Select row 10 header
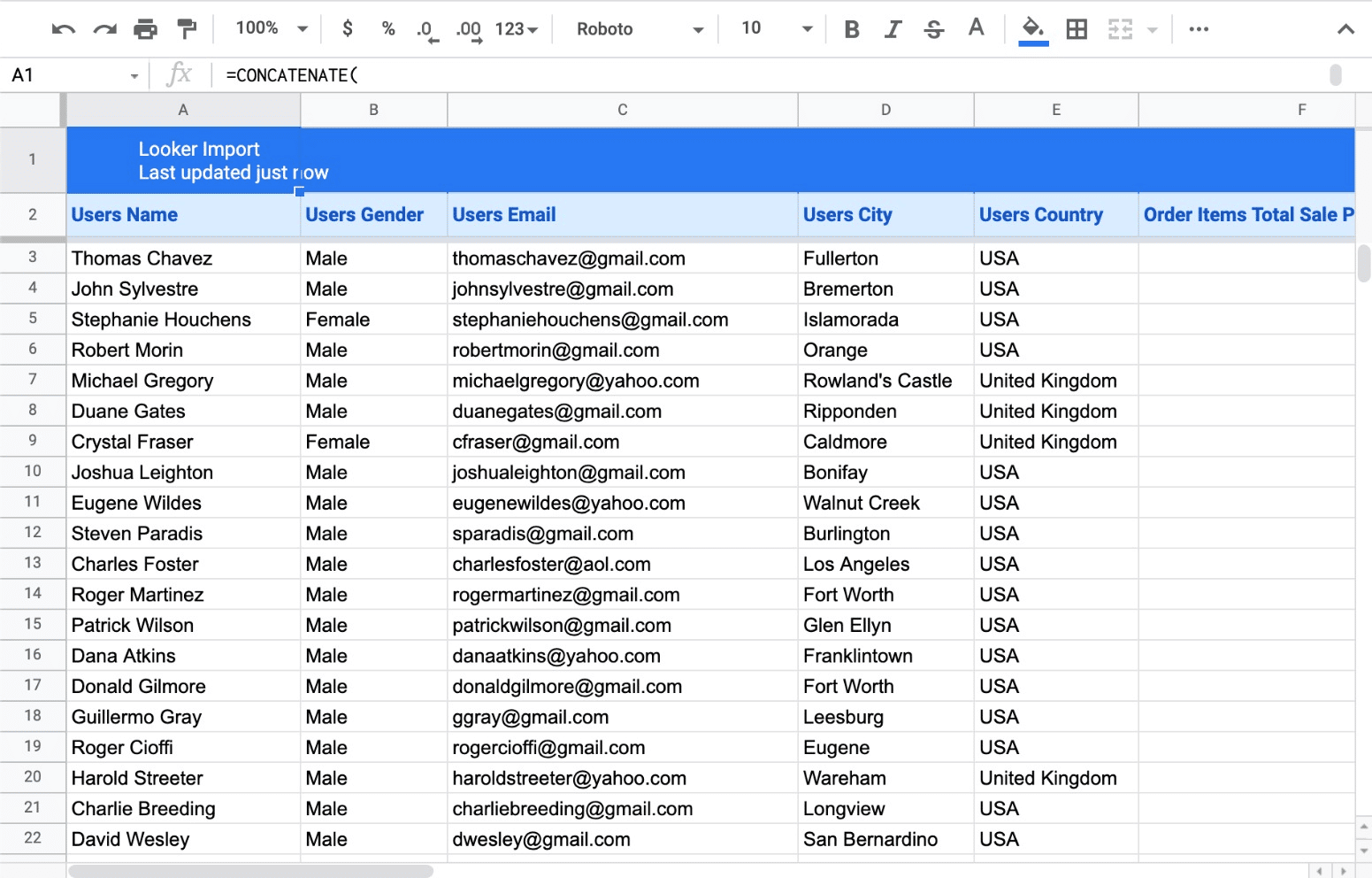The width and height of the screenshot is (1372, 878). (33, 471)
